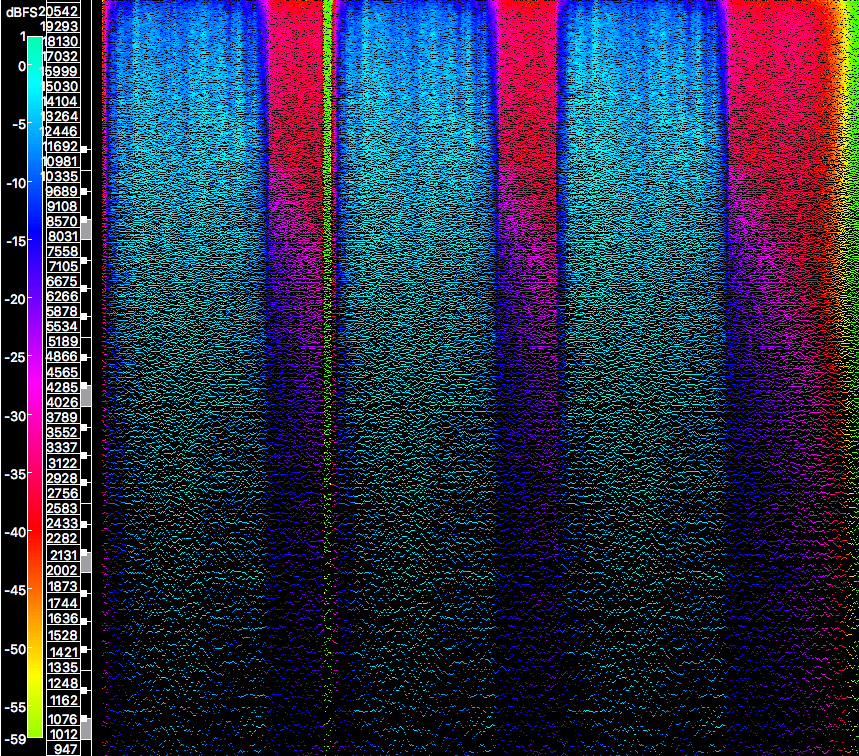859x756 pixels.
Task: Click the 6675 Hz frequency label
Action: point(62,281)
